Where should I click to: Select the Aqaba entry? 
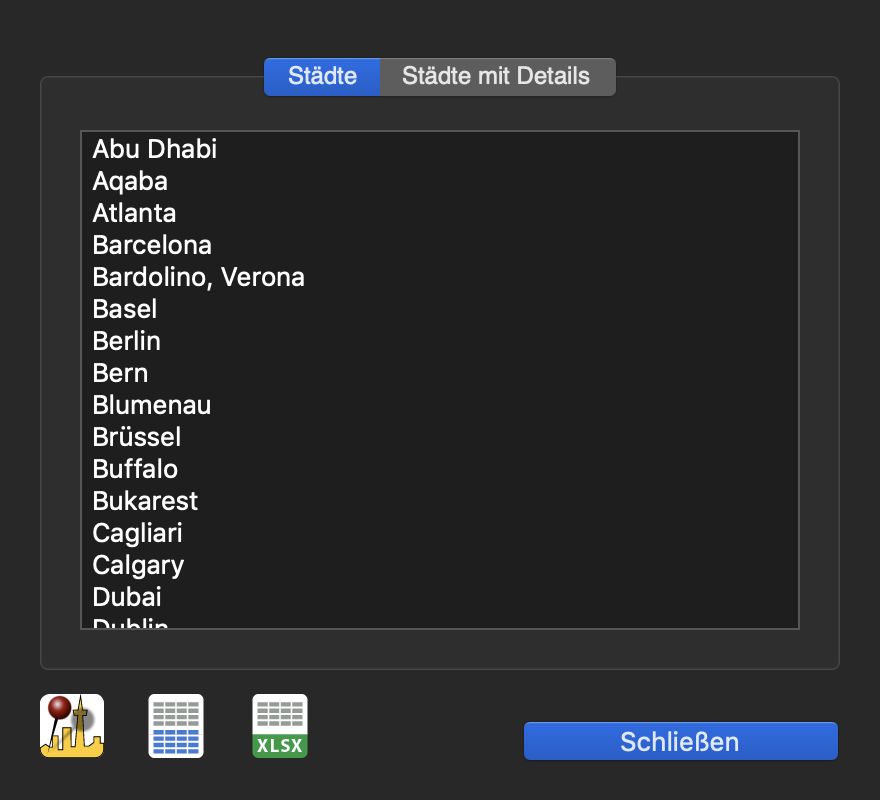tap(440, 181)
